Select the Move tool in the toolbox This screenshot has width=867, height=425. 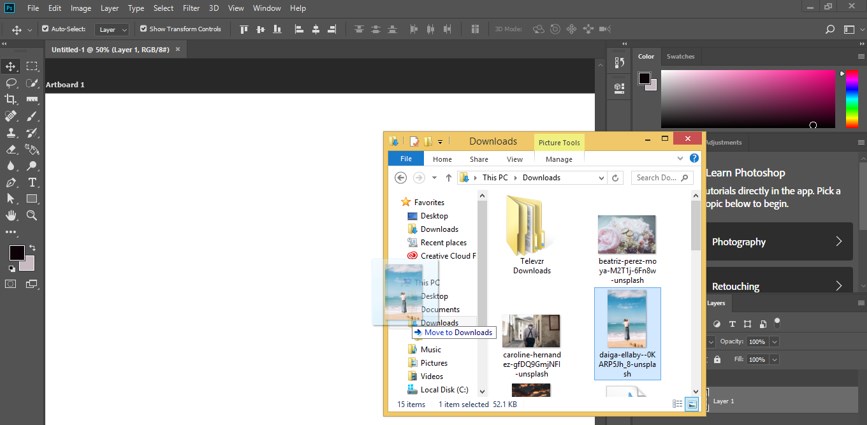[12, 66]
